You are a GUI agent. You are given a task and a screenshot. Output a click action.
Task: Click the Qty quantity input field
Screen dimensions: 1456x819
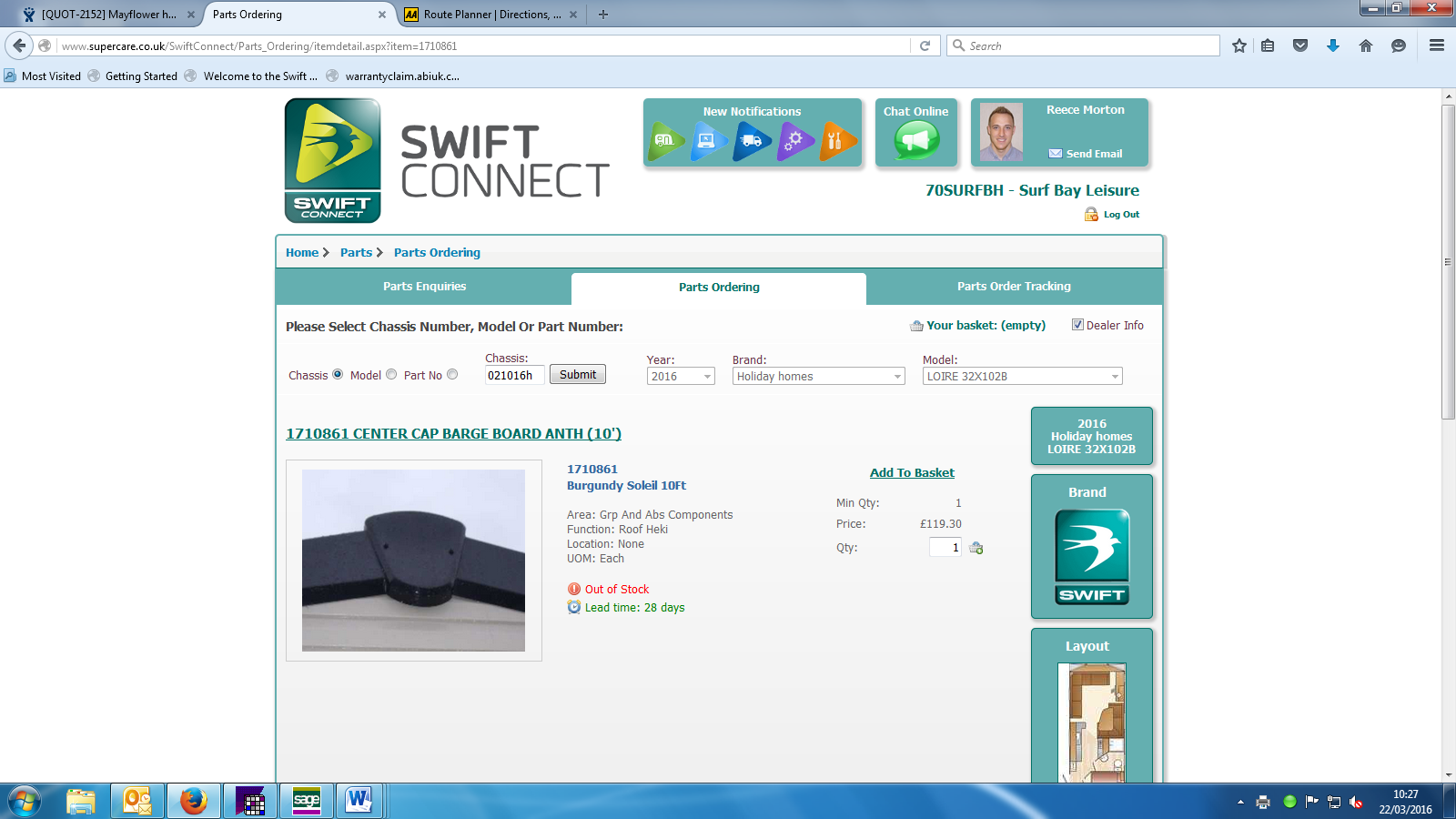pos(945,547)
